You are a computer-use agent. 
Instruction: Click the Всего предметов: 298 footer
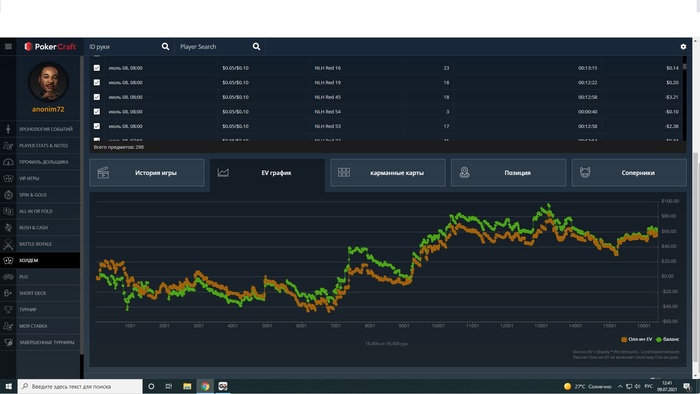(x=119, y=147)
